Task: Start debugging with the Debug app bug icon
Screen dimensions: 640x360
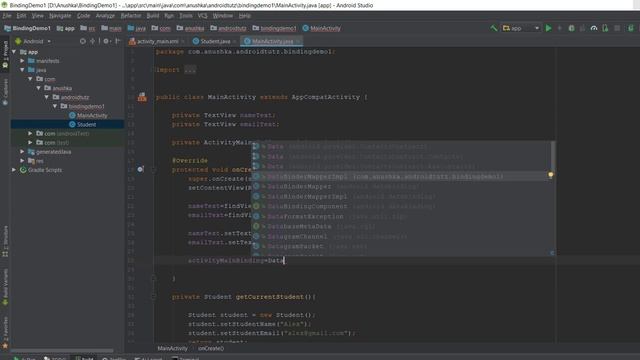Action: point(571,28)
